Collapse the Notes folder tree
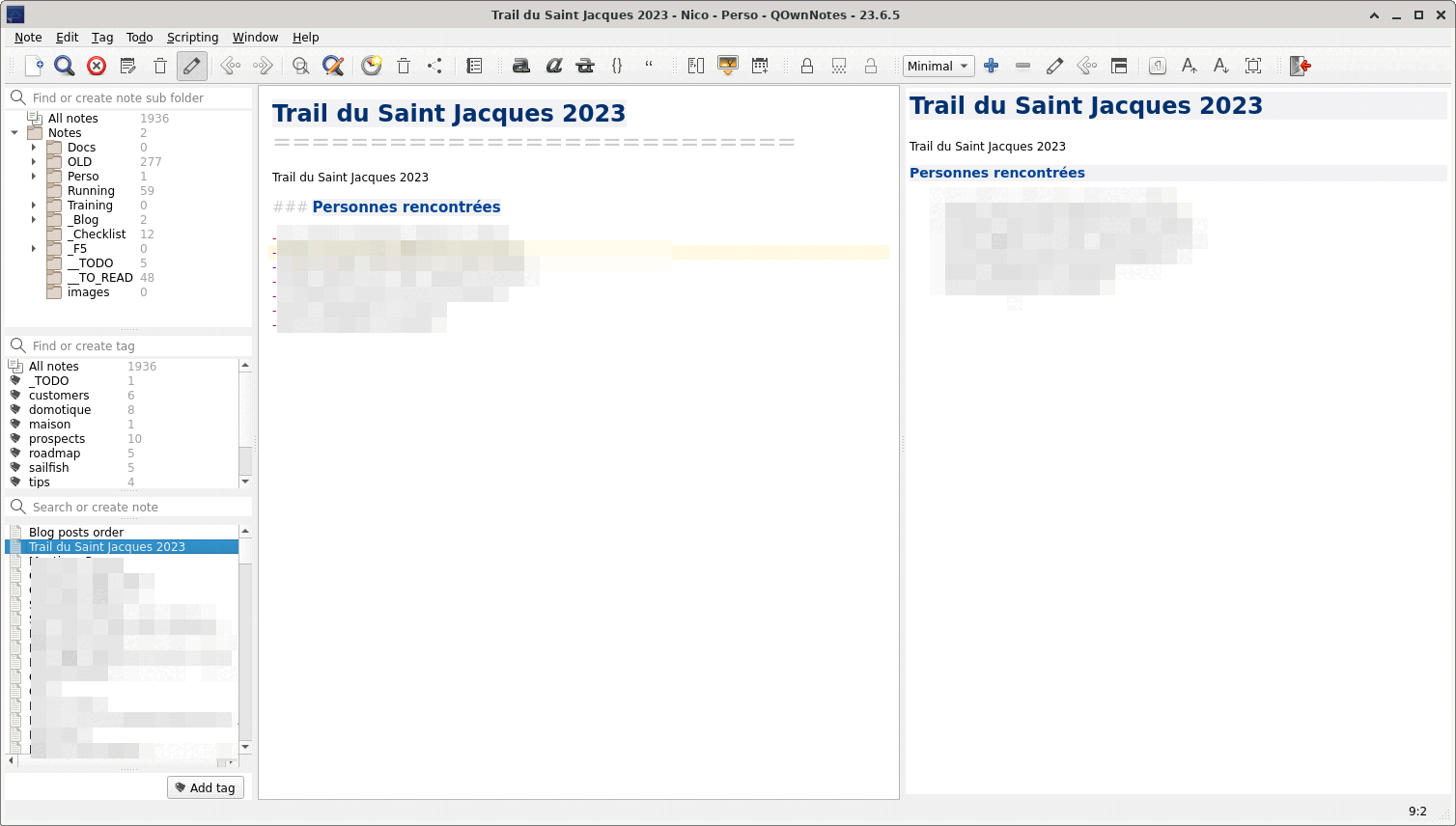1456x826 pixels. click(14, 133)
